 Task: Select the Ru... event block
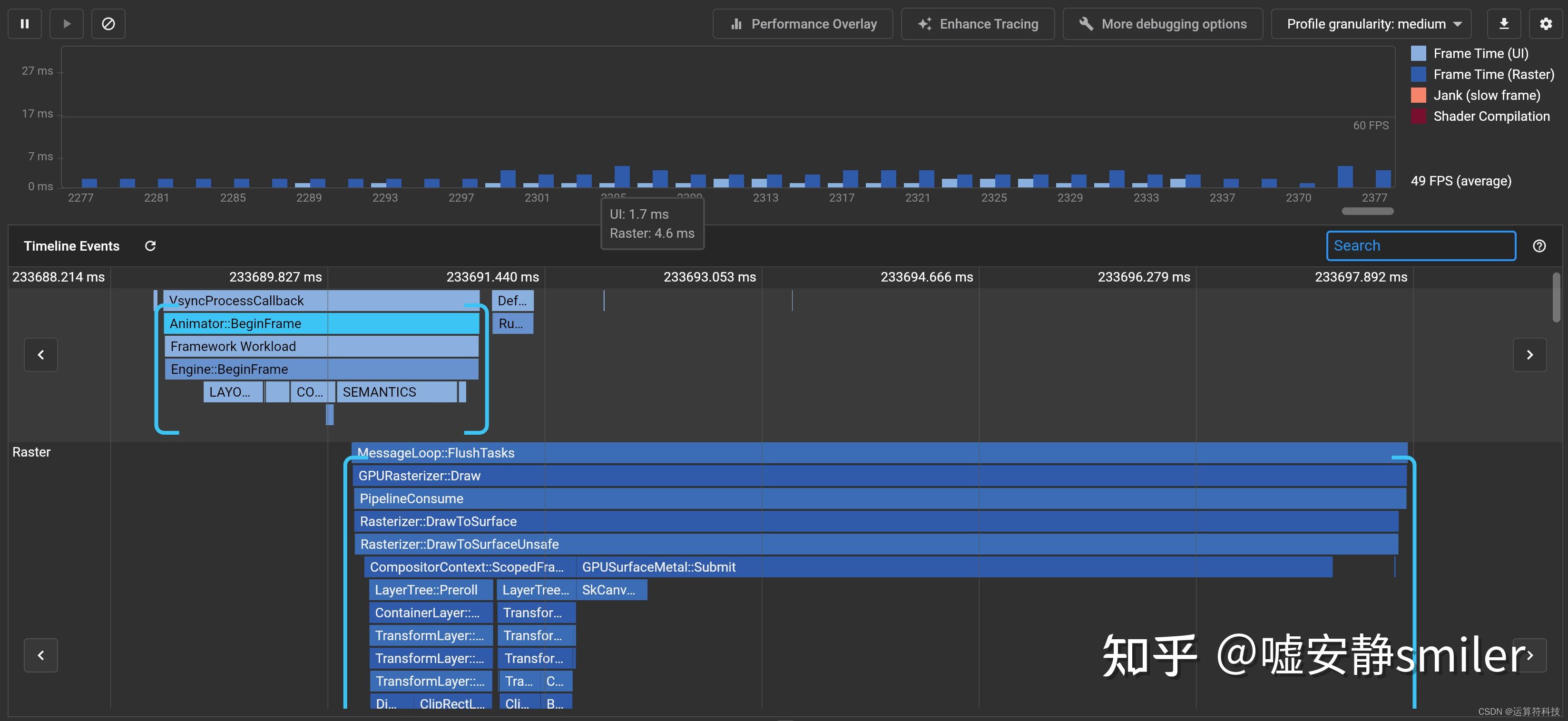tap(512, 324)
